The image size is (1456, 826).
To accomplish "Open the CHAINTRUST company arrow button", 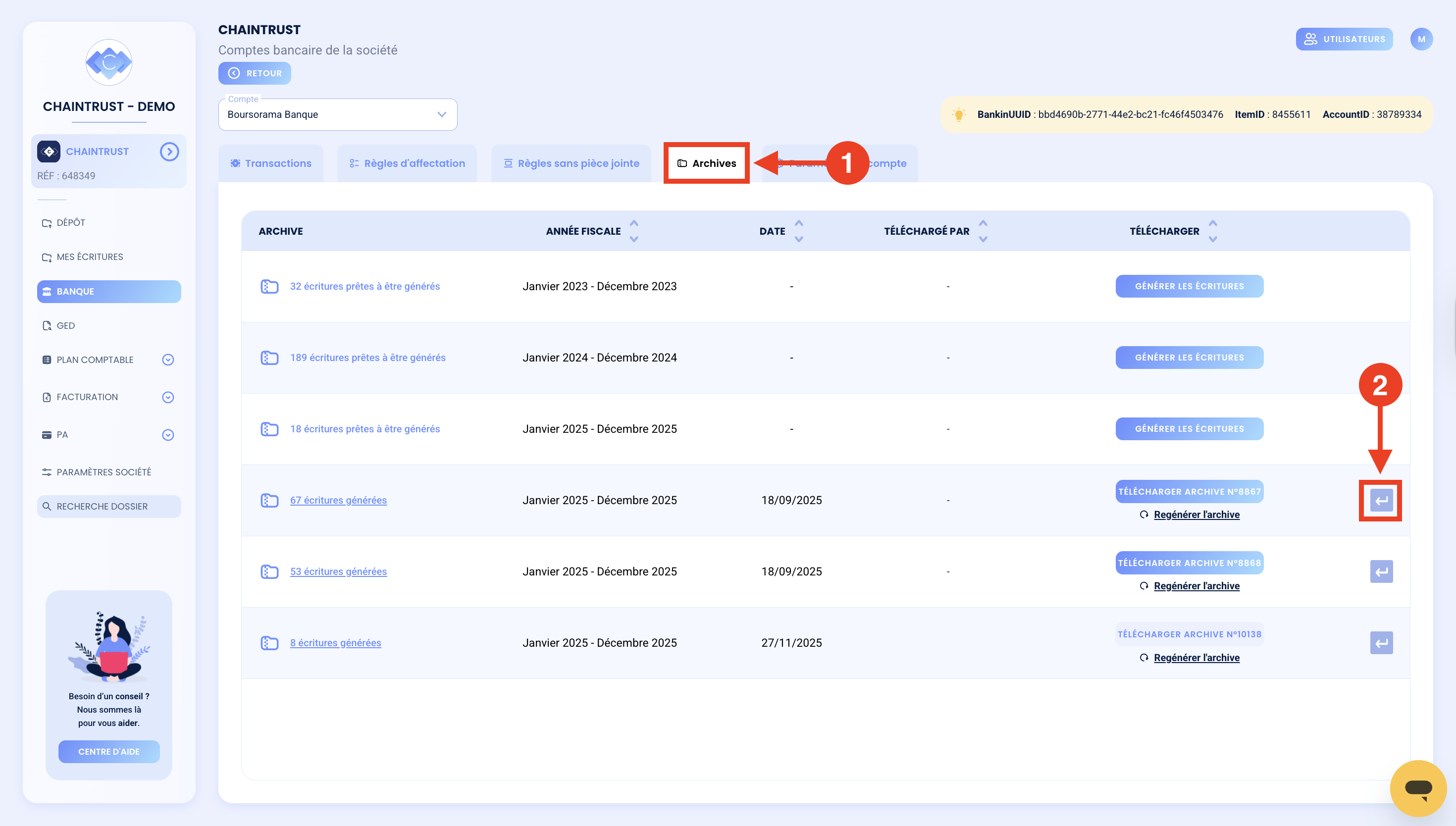I will (169, 152).
